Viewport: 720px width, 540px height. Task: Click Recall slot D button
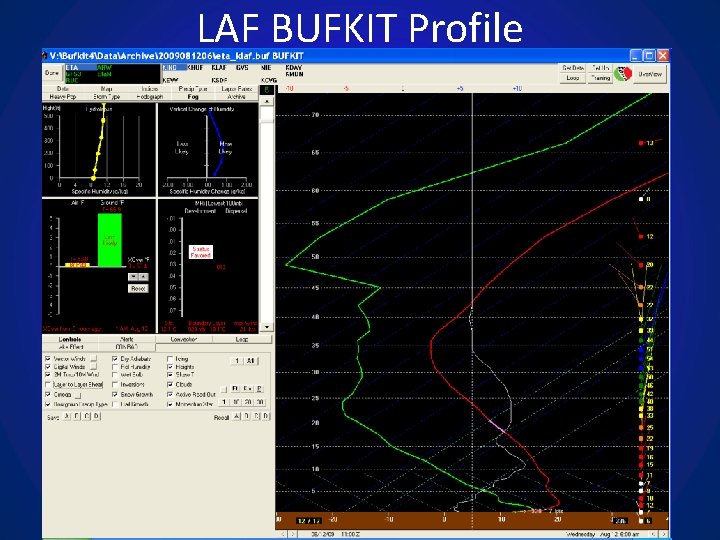coord(266,416)
